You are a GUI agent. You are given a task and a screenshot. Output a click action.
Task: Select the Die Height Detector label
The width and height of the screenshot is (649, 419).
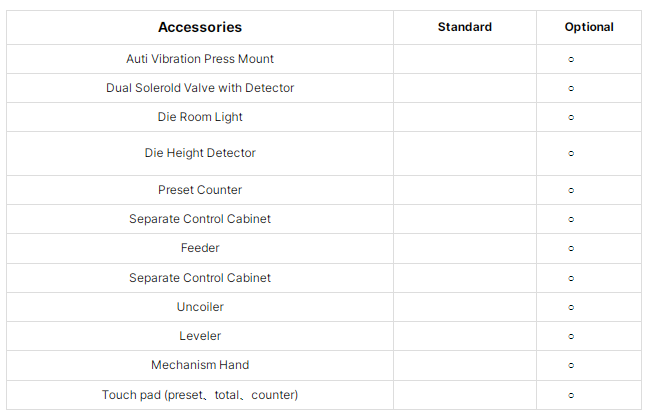click(200, 153)
